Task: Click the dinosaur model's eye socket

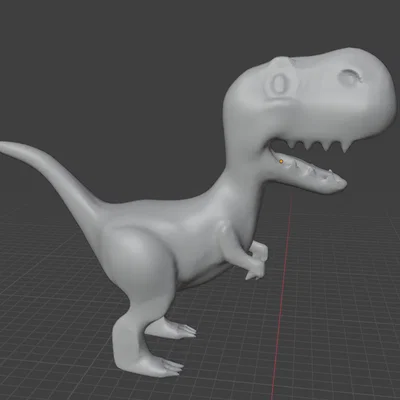Action: coord(279,83)
